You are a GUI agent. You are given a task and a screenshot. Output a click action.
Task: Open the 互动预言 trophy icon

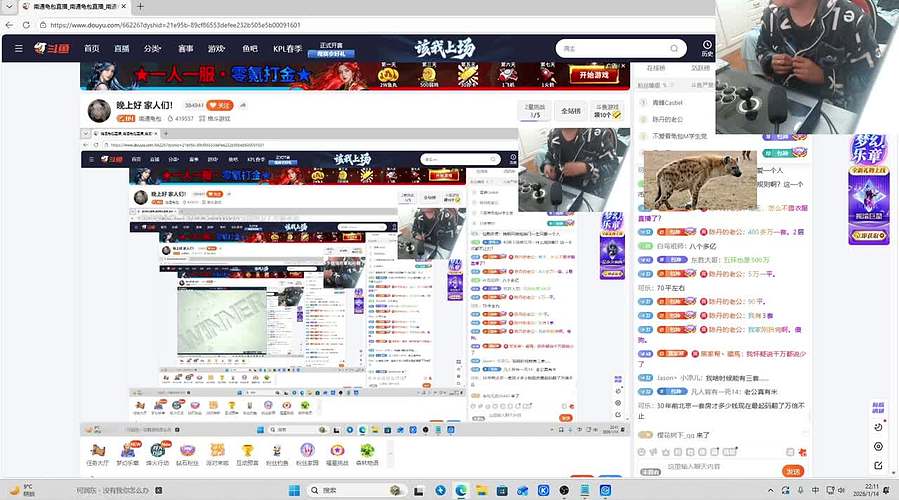point(247,454)
